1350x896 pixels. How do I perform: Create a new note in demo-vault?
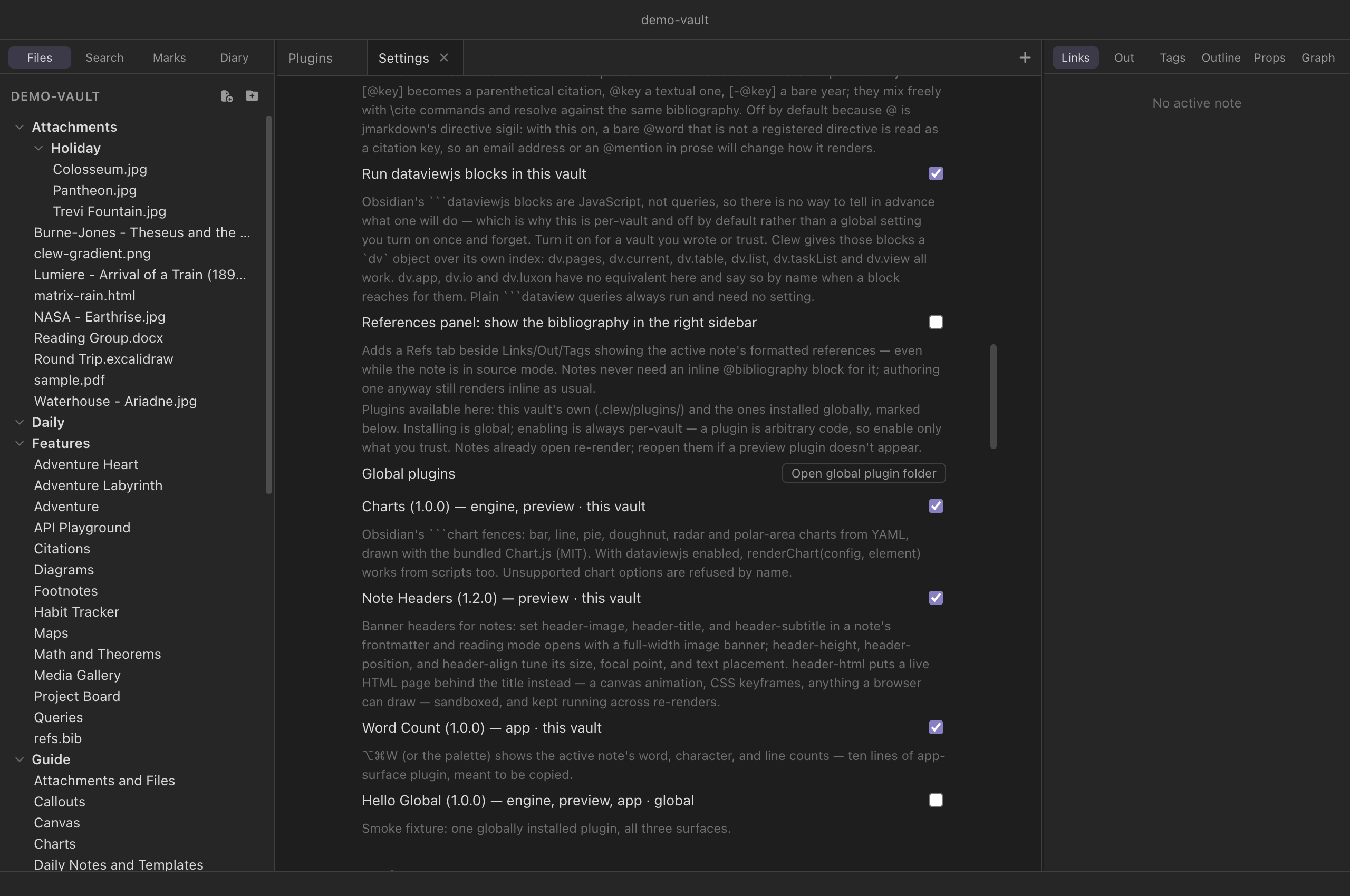226,96
